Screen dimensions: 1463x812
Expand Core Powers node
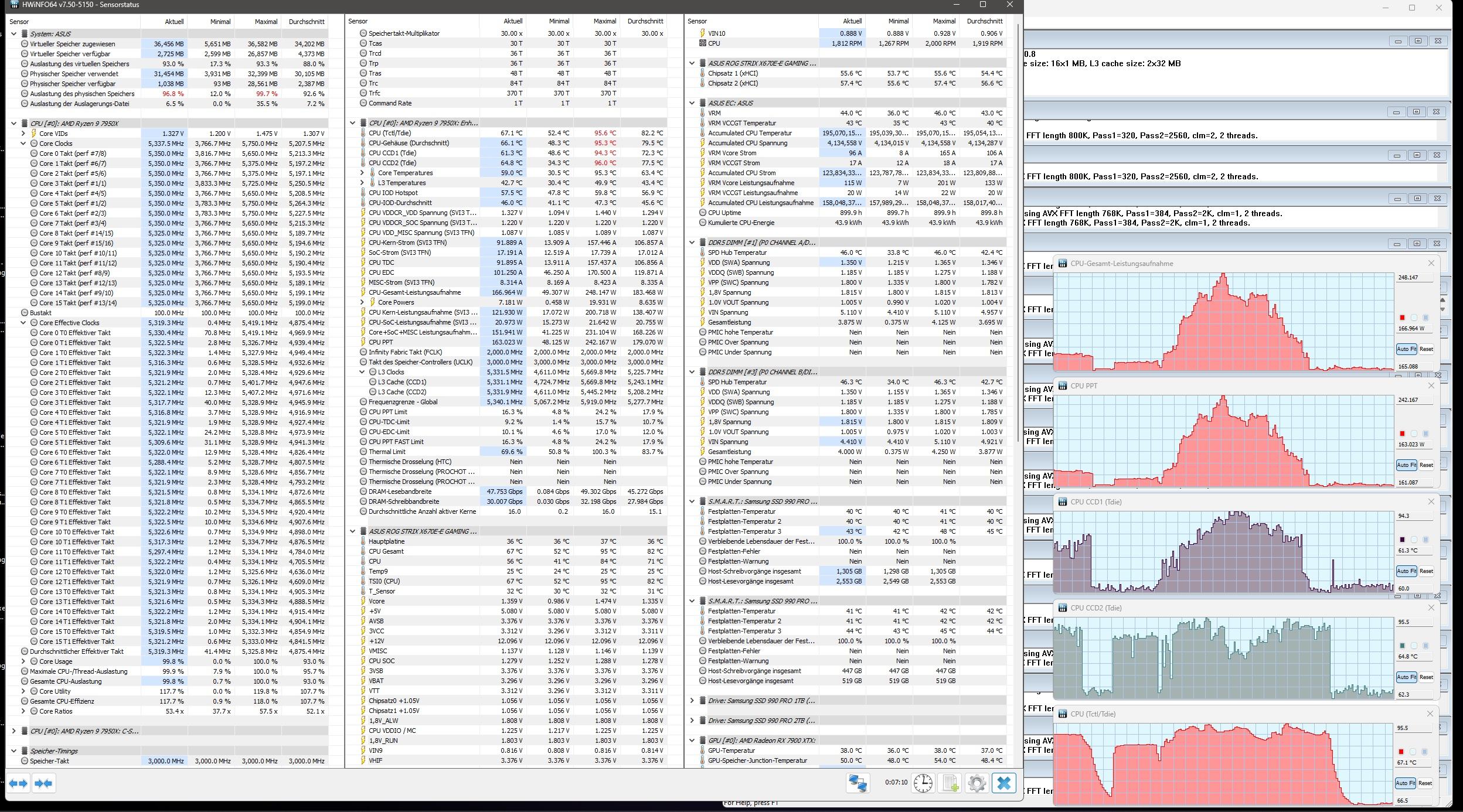362,302
